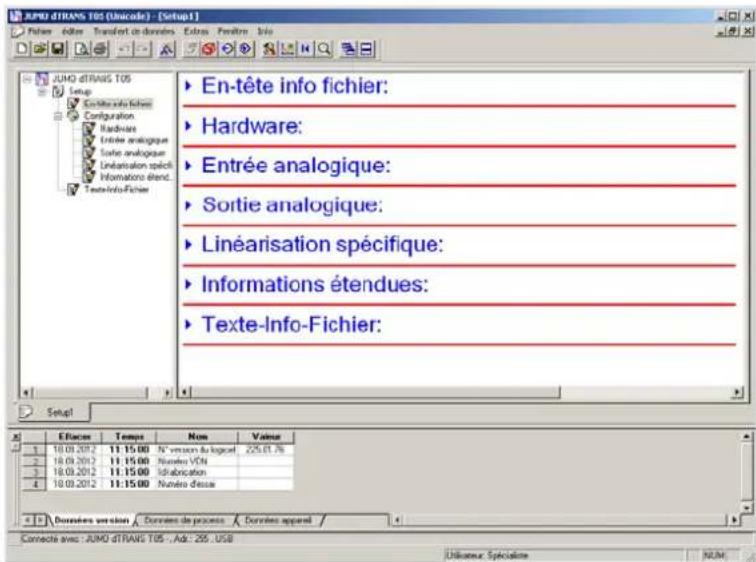Click the blue right-arrow transfer icon

[245, 49]
